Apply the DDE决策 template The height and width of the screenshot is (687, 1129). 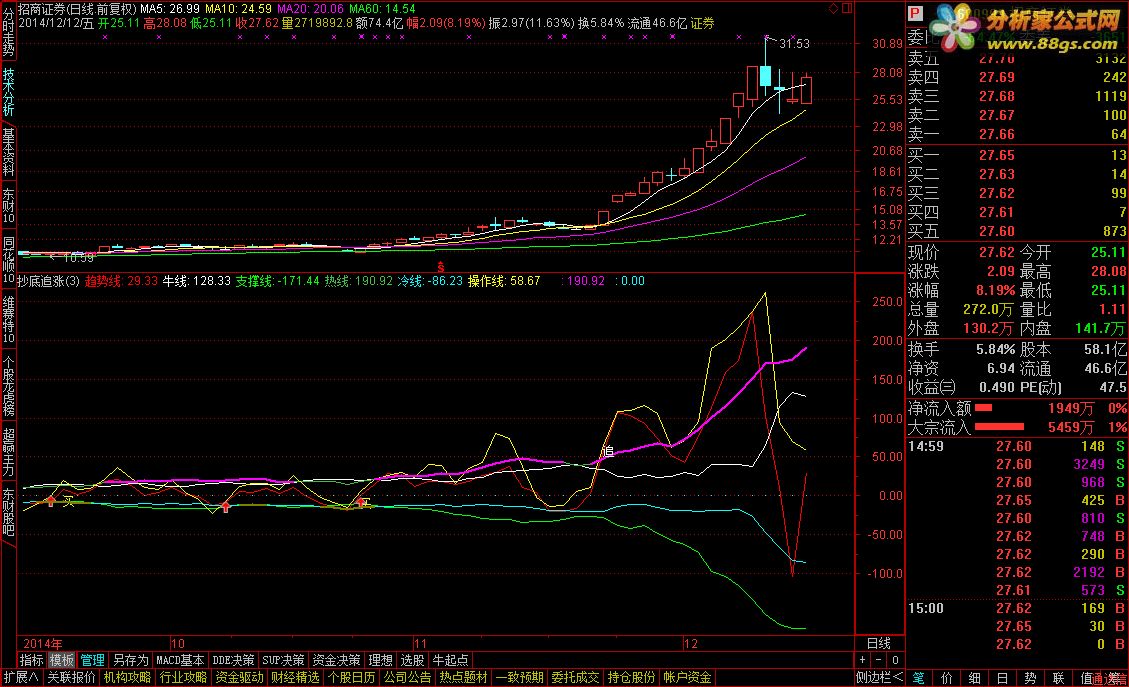pyautogui.click(x=233, y=660)
